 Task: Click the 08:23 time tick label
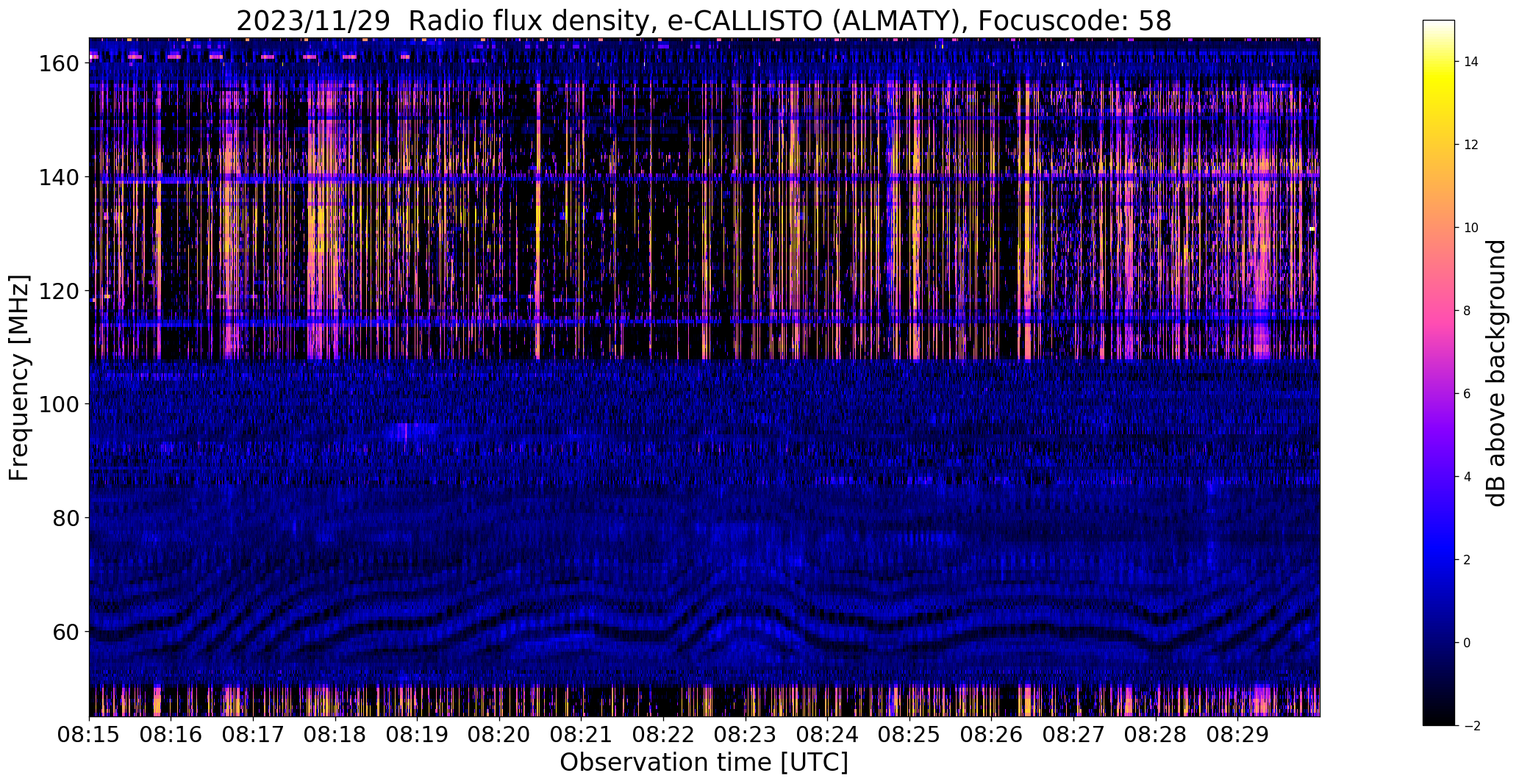(x=746, y=736)
